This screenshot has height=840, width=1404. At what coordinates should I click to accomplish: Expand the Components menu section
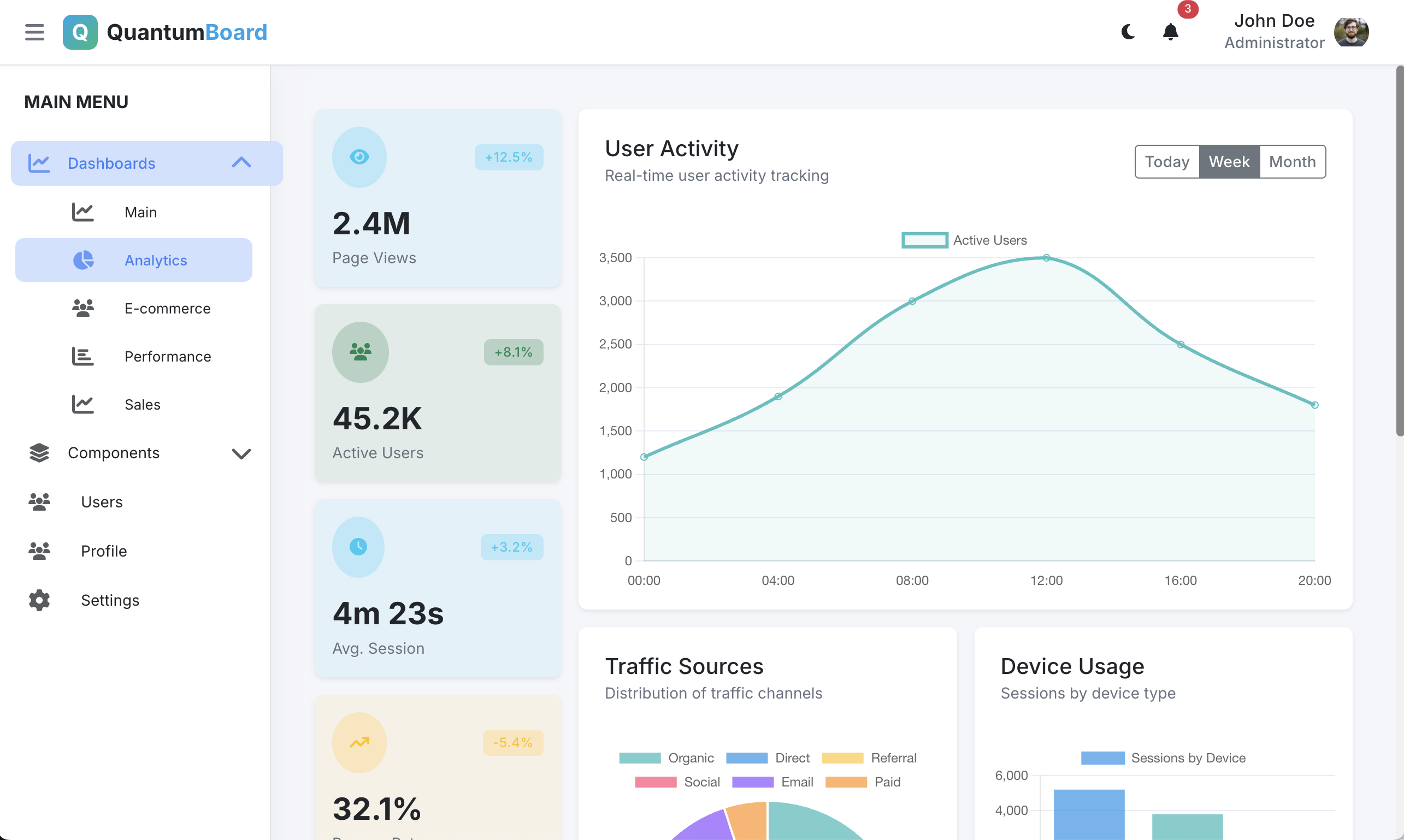[x=243, y=453]
